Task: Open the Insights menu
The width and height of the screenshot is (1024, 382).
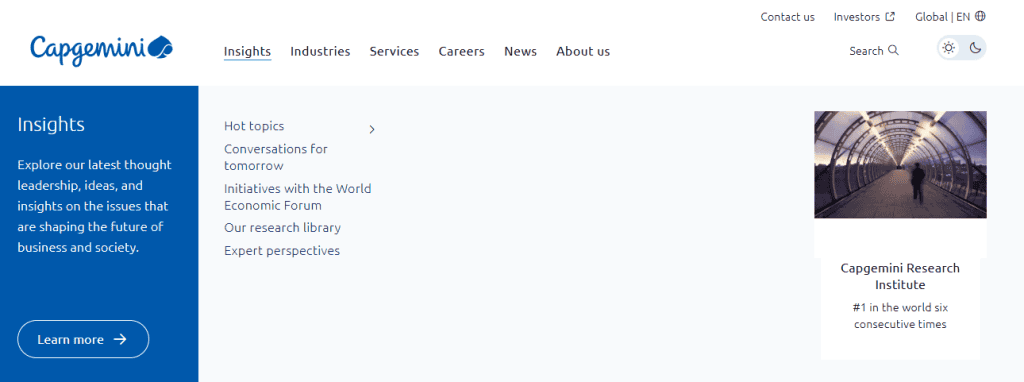Action: click(x=248, y=51)
